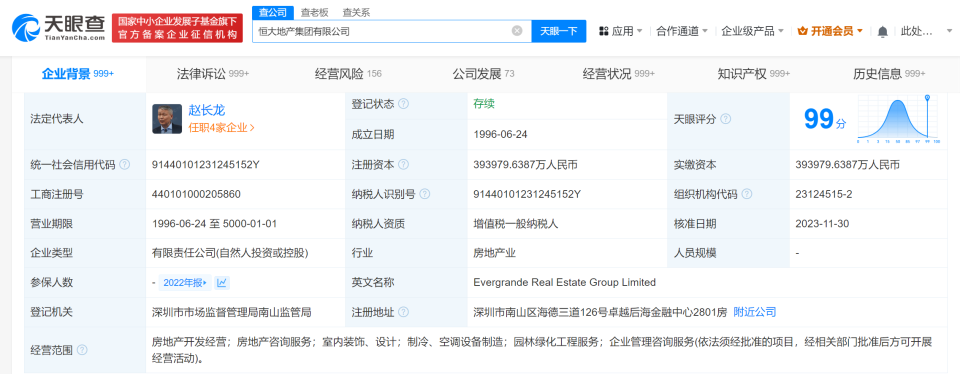Image resolution: width=960 pixels, height=374 pixels.
Task: Click the 实缴资本 value 393979.6387万人民币
Action: 848,165
